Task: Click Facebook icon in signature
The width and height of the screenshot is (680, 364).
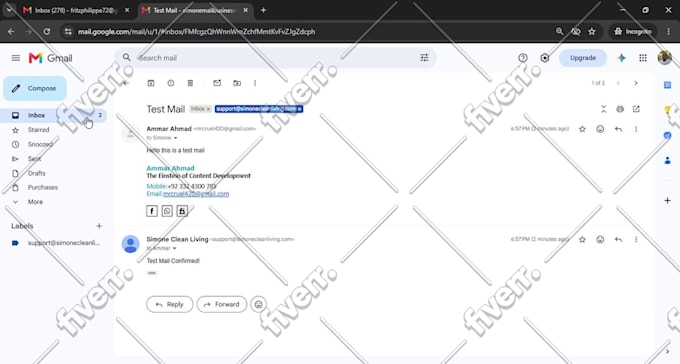Action: (152, 211)
